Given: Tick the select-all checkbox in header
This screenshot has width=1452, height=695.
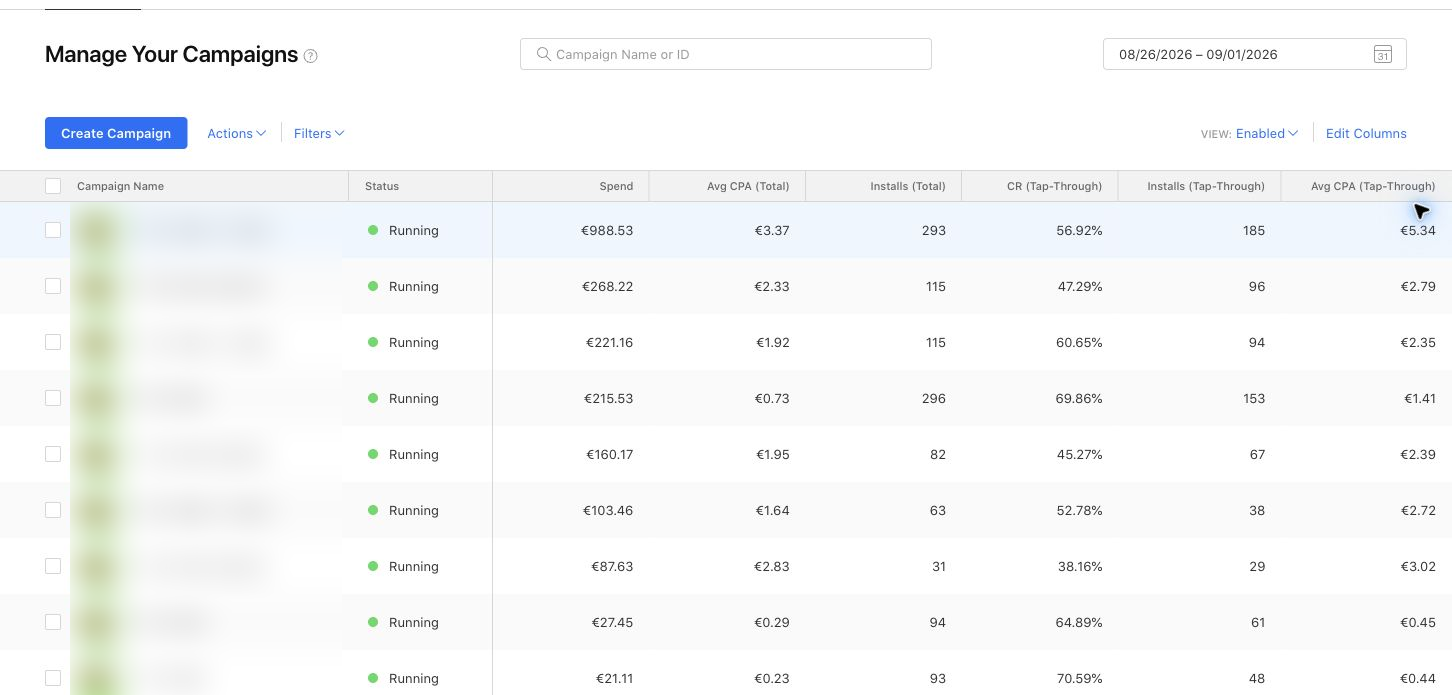Looking at the screenshot, I should click(53, 186).
